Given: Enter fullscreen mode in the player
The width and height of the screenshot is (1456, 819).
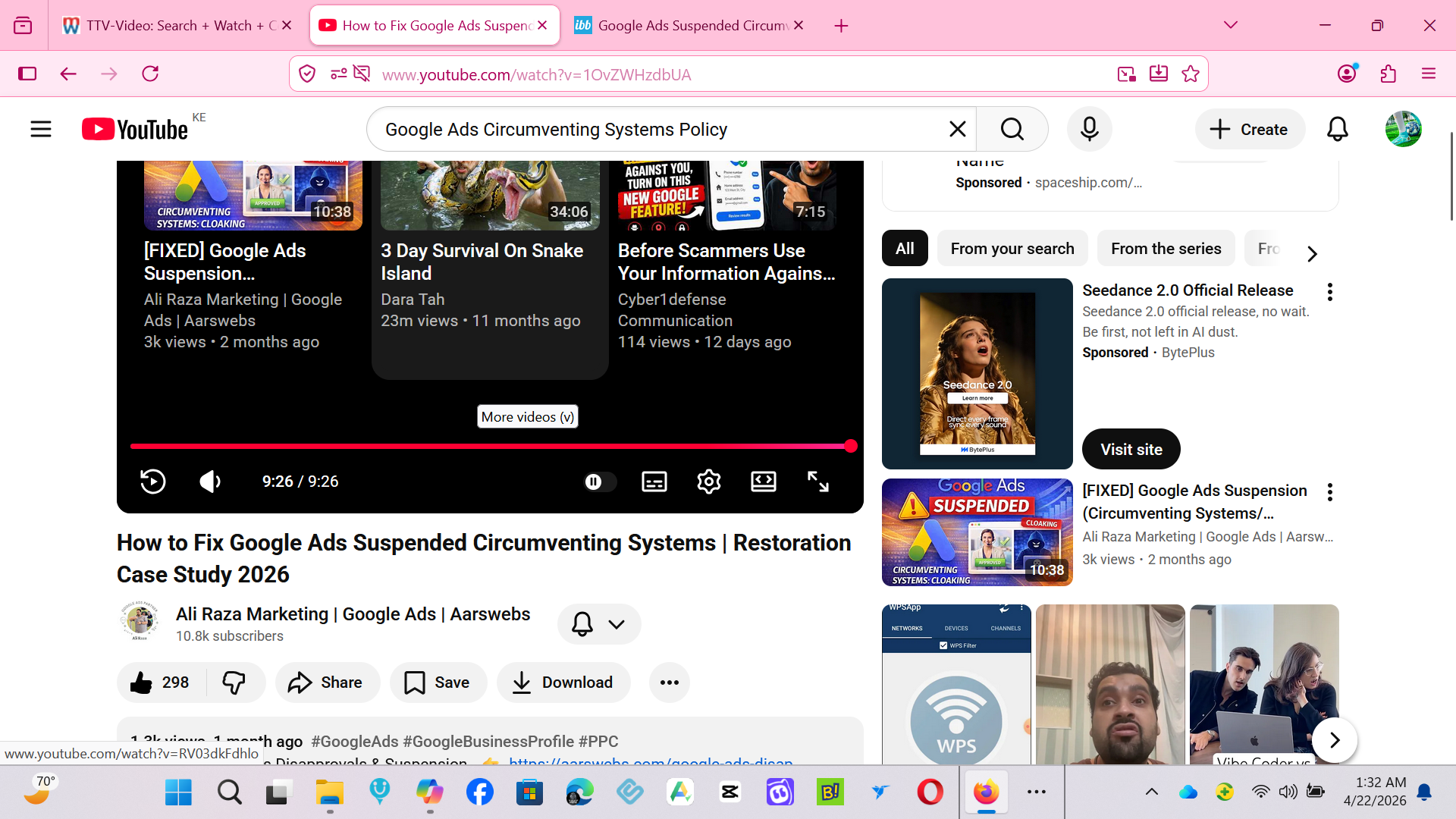Looking at the screenshot, I should (817, 482).
